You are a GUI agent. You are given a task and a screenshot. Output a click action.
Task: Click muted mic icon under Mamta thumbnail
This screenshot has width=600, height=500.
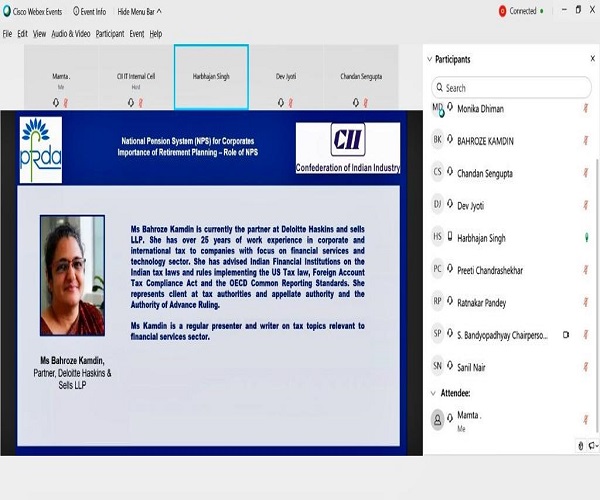tap(65, 103)
